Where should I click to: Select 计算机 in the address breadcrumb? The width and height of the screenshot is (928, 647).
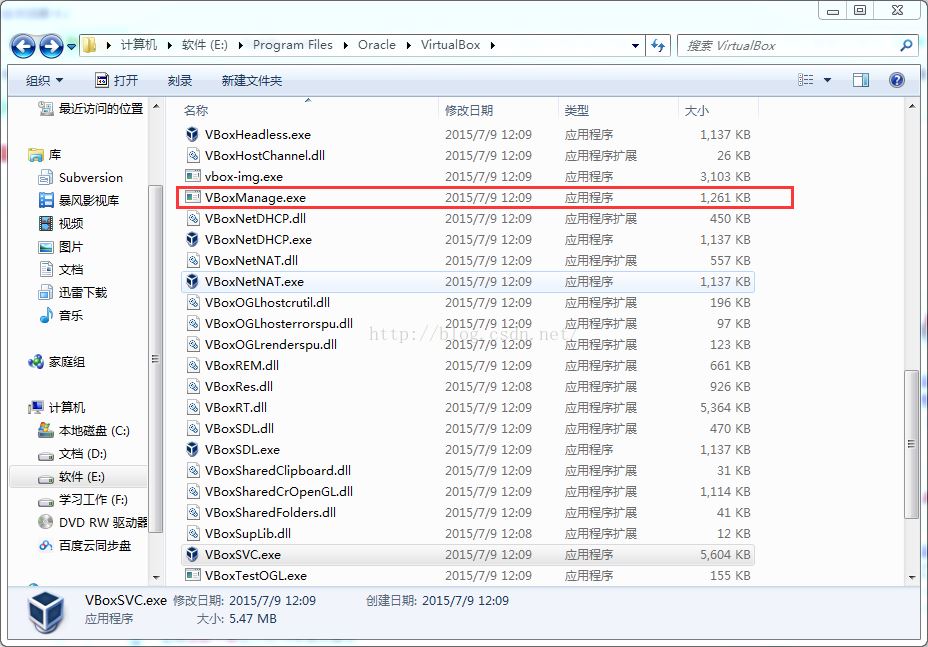click(x=139, y=45)
